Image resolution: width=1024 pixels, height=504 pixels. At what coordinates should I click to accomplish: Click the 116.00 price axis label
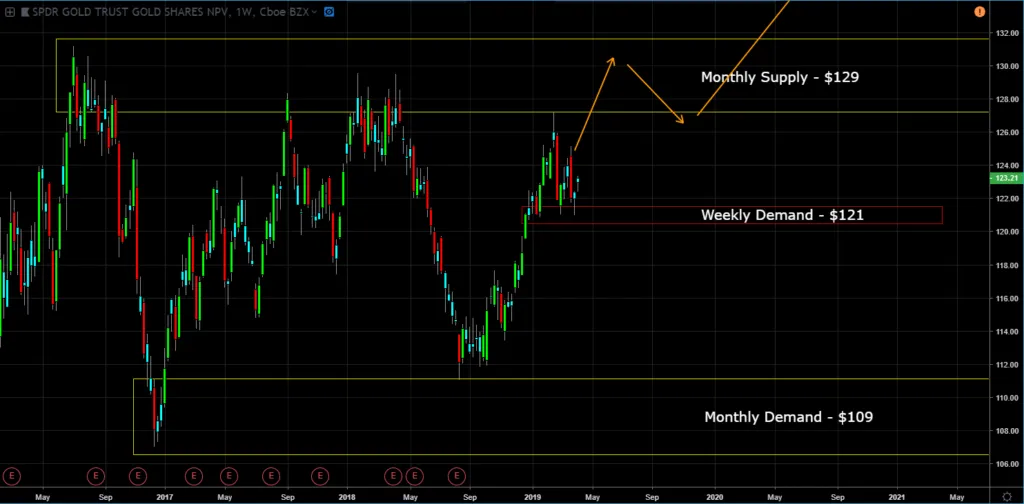point(1005,298)
